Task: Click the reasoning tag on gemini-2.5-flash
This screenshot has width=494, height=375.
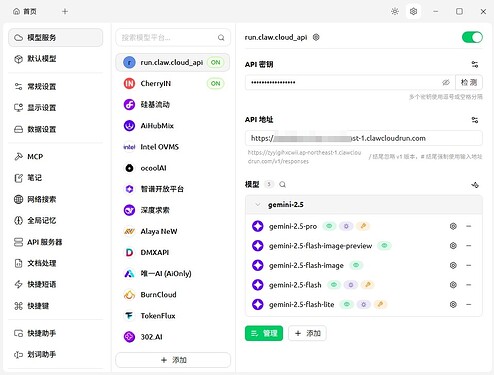Action: point(351,285)
